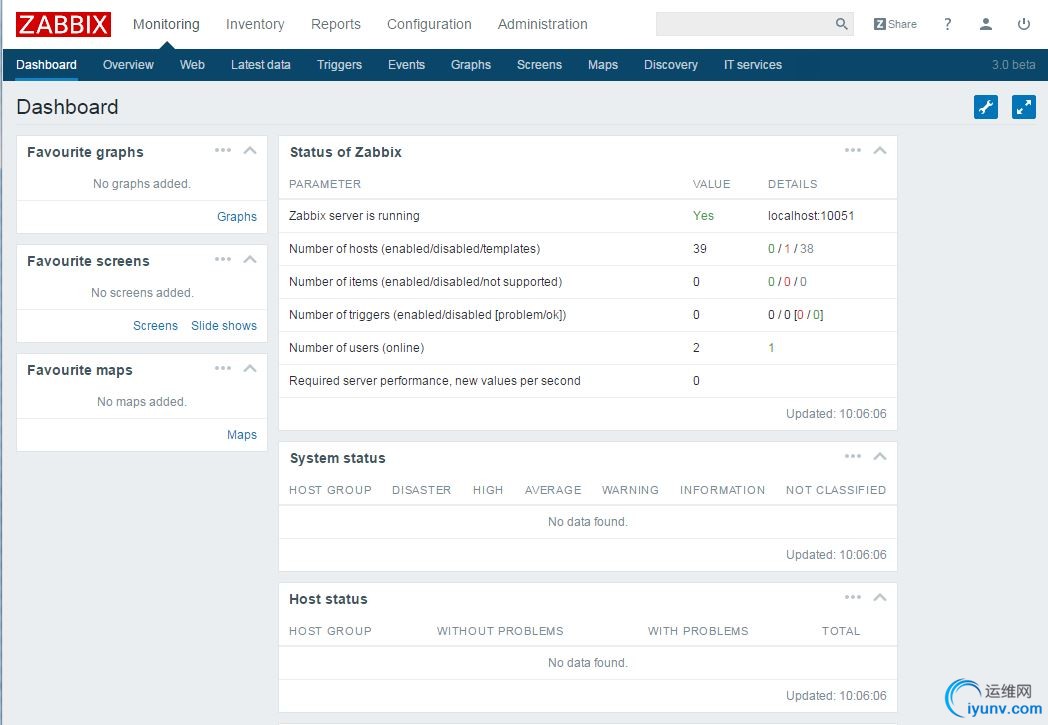Click the dashboard wrench configuration button

coord(986,107)
